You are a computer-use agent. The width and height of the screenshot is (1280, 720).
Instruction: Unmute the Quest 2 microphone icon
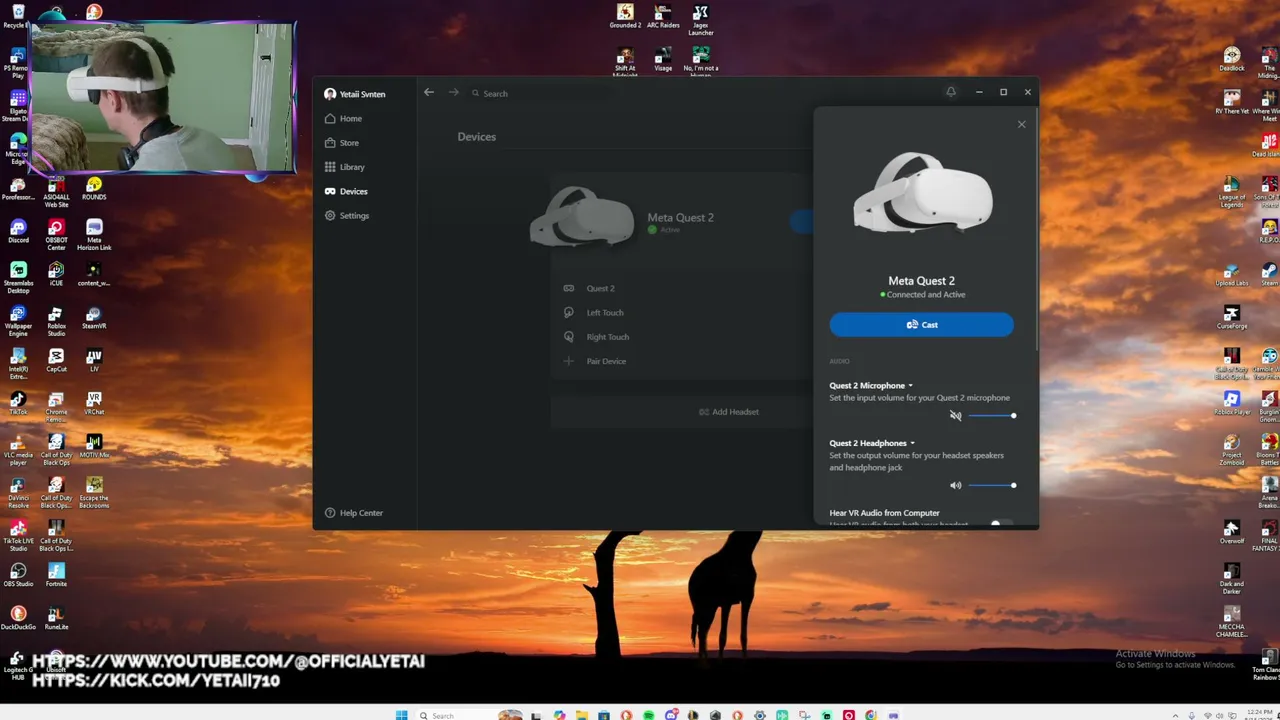(x=955, y=416)
